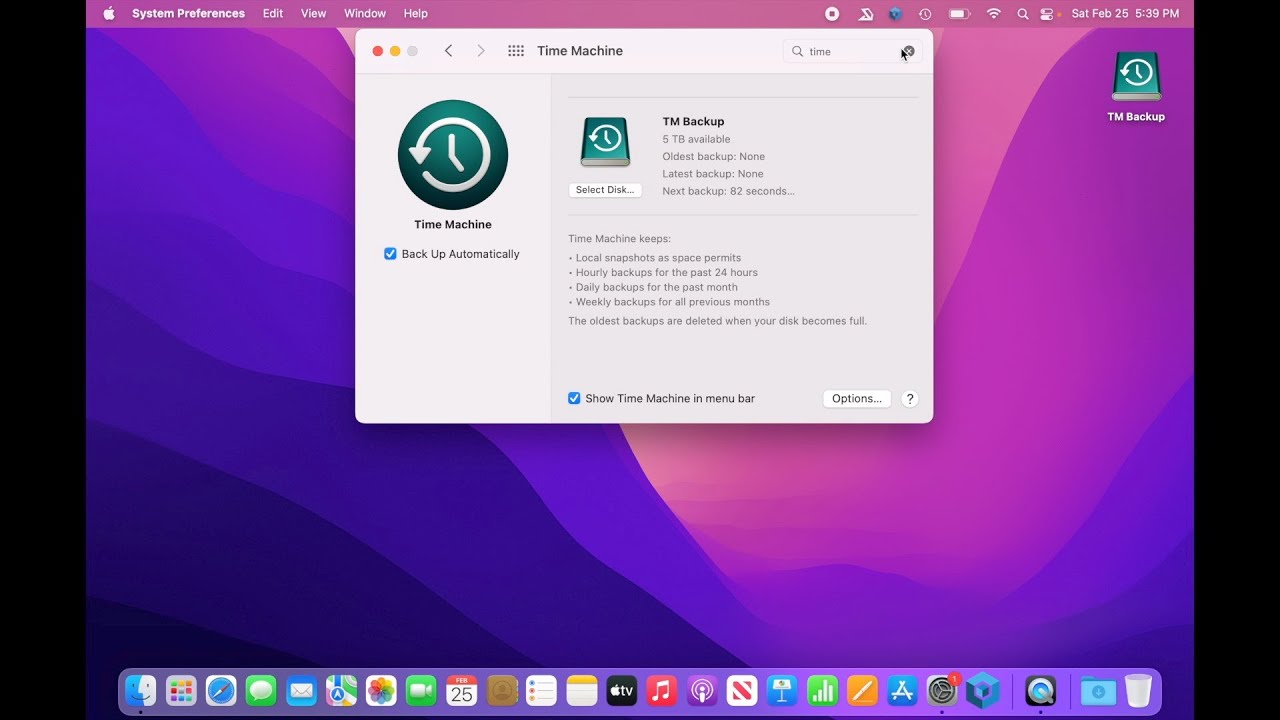This screenshot has width=1280, height=720.
Task: Toggle Back Up Automatically checkbox
Action: click(x=390, y=254)
